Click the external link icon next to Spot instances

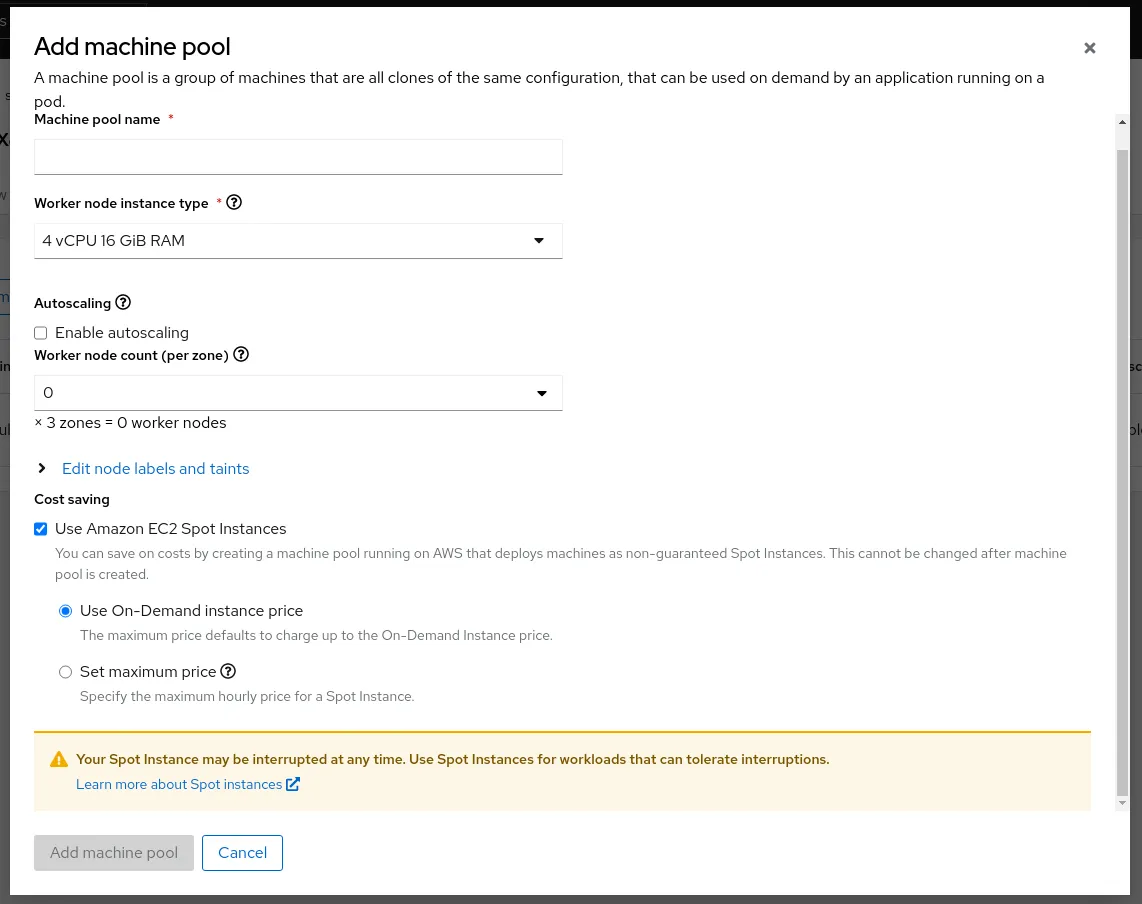pos(292,784)
